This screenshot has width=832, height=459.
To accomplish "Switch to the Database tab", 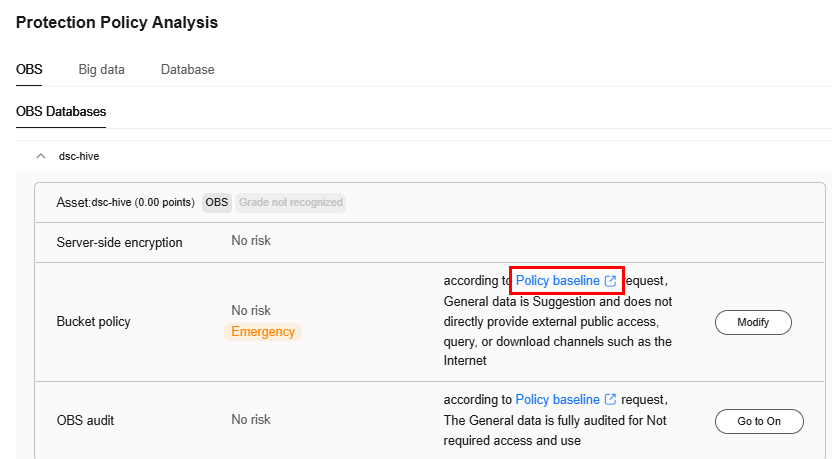I will point(188,70).
